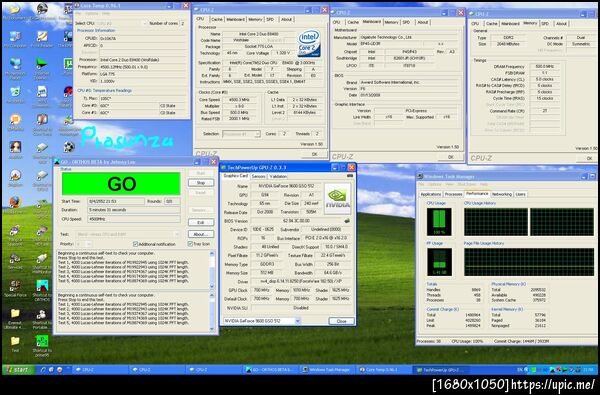
Task: Open the SPD tab in CPU-Z mainboard window
Action: [406, 22]
